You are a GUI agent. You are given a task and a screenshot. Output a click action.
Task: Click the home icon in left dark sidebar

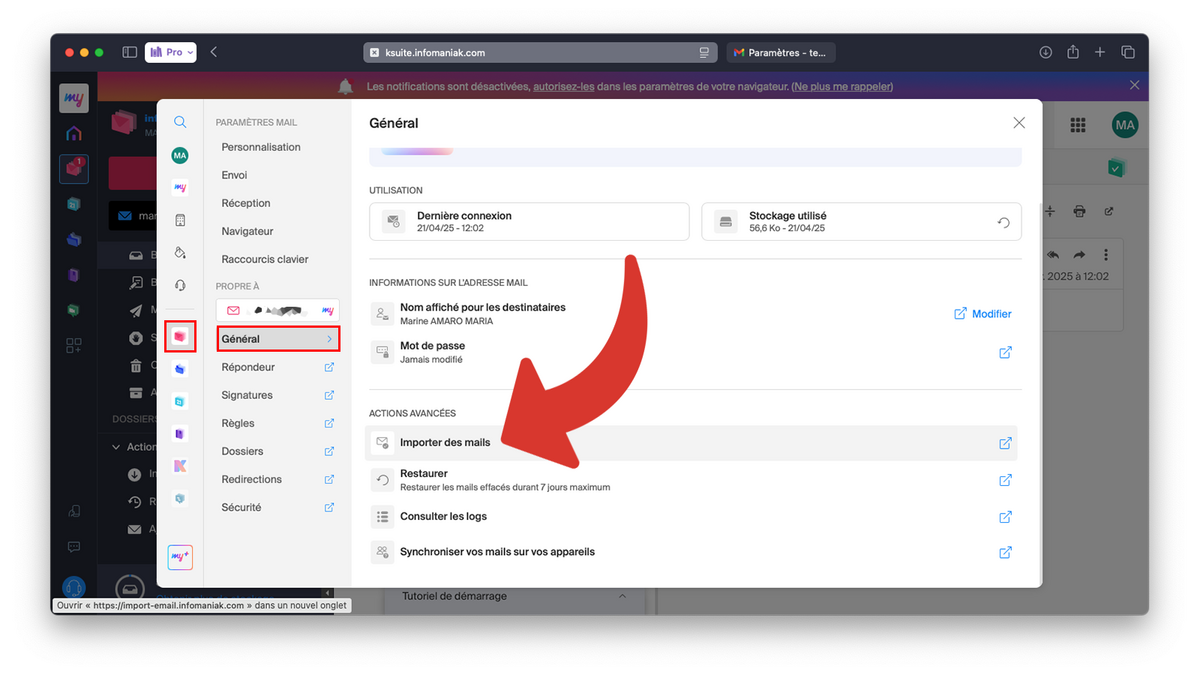click(74, 133)
